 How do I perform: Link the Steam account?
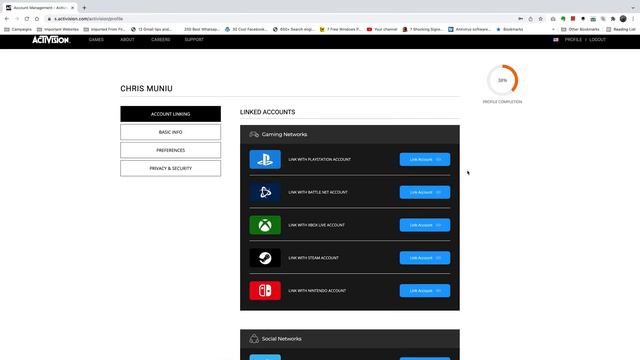click(x=425, y=258)
